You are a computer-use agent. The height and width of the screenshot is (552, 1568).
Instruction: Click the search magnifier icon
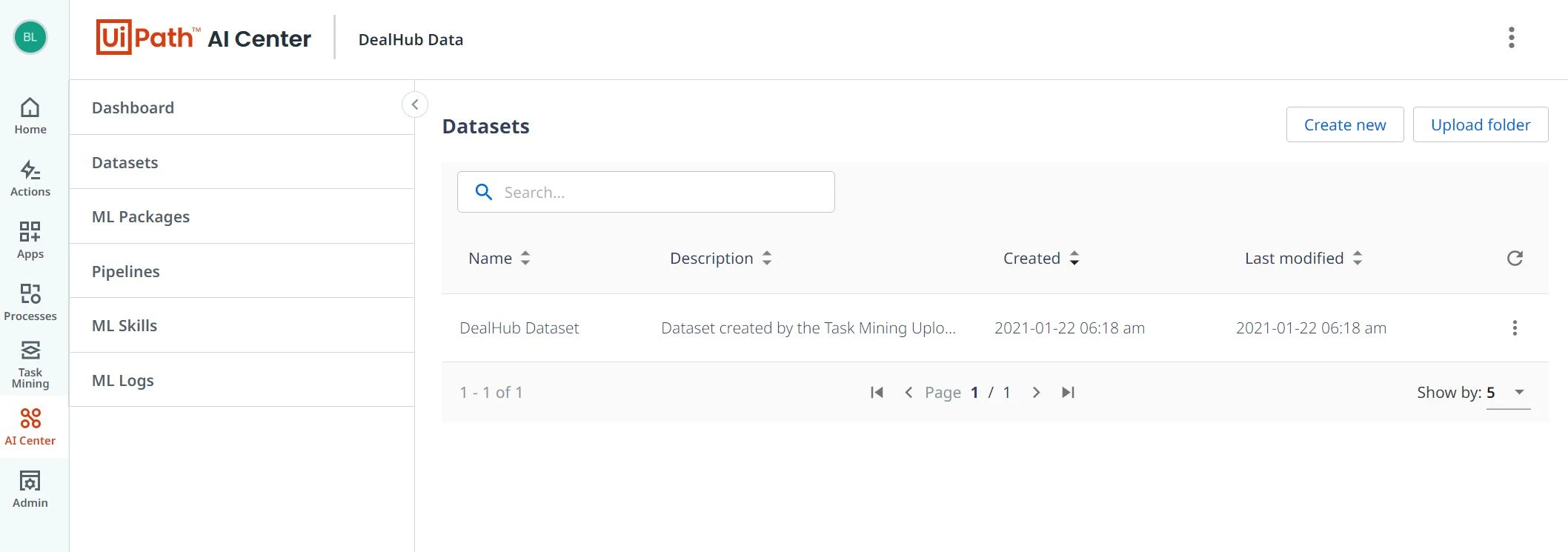[x=484, y=192]
